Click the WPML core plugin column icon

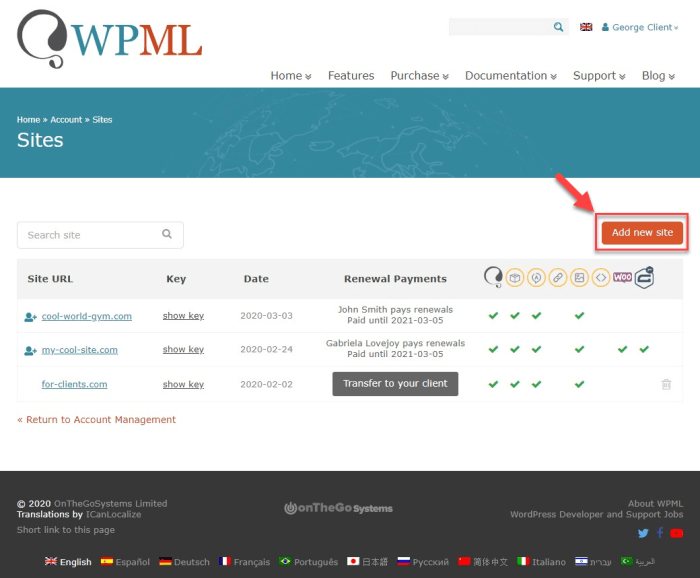[493, 278]
